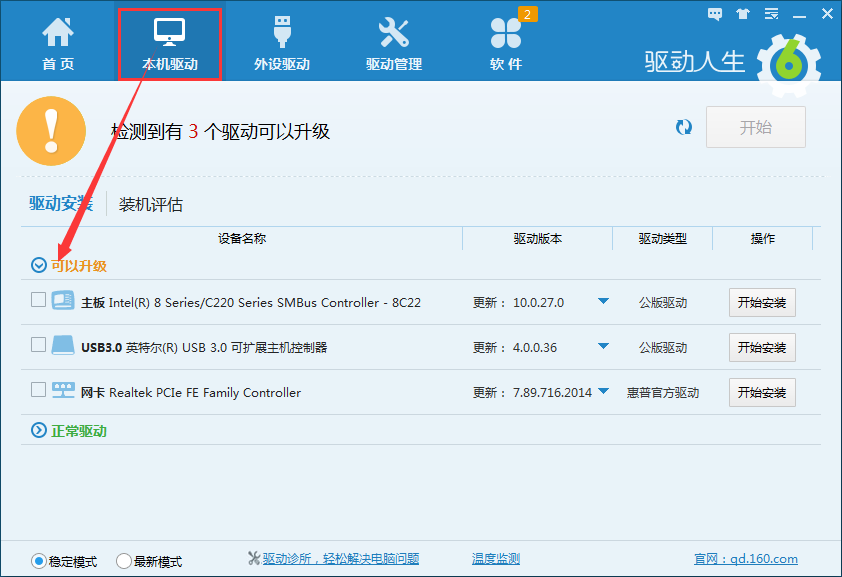Open version dropdown for 7.89.716.2014
842x577 pixels.
603,392
